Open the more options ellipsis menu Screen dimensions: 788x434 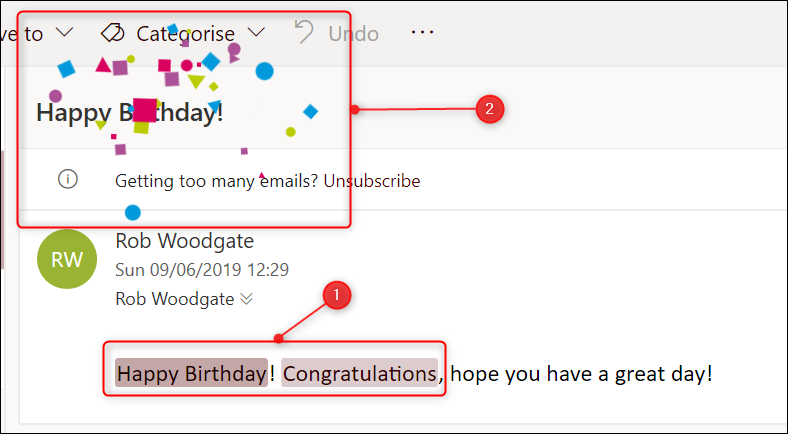[422, 33]
